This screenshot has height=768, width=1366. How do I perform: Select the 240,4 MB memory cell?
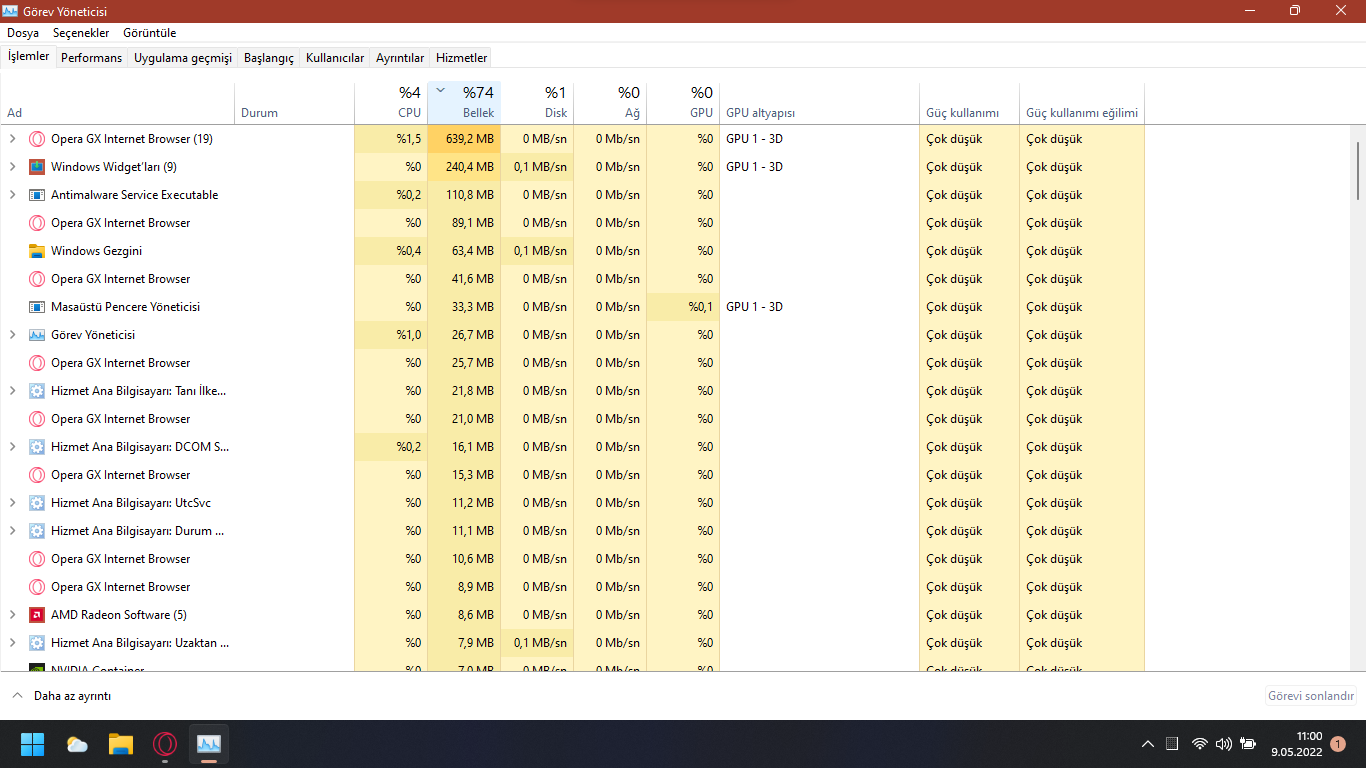[464, 167]
